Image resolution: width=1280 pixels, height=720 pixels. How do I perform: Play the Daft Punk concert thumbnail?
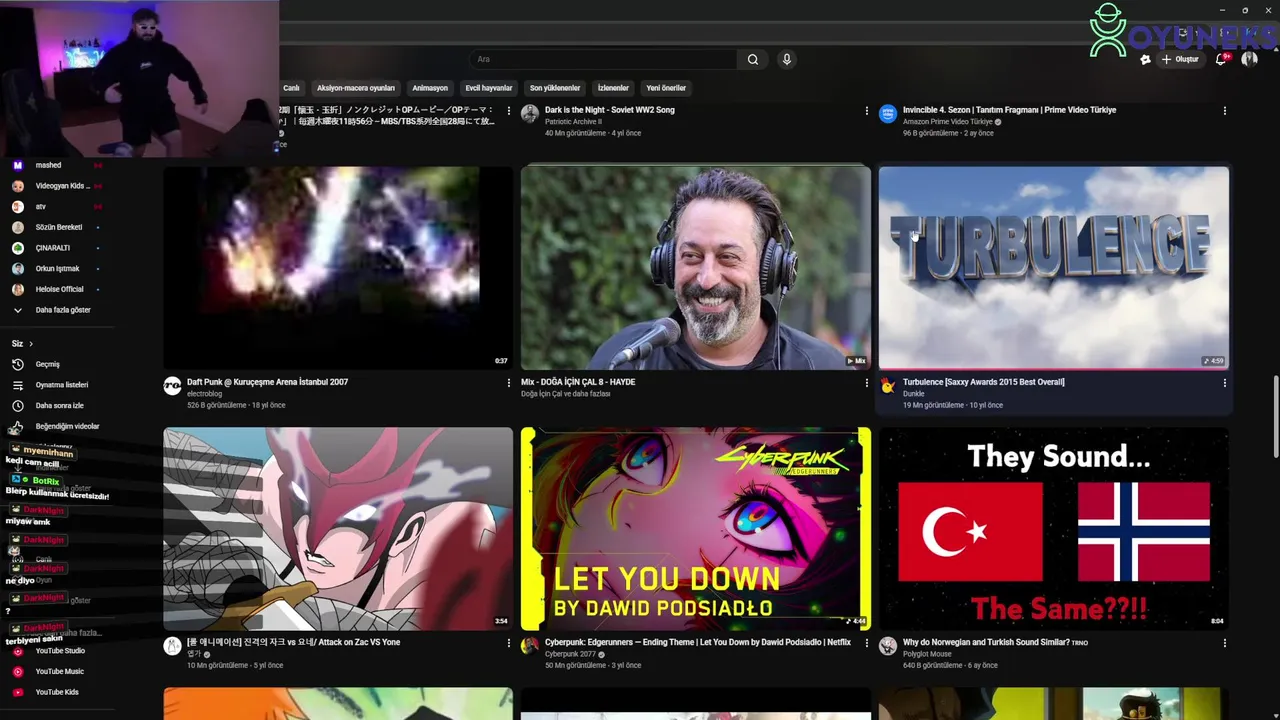coord(338,268)
